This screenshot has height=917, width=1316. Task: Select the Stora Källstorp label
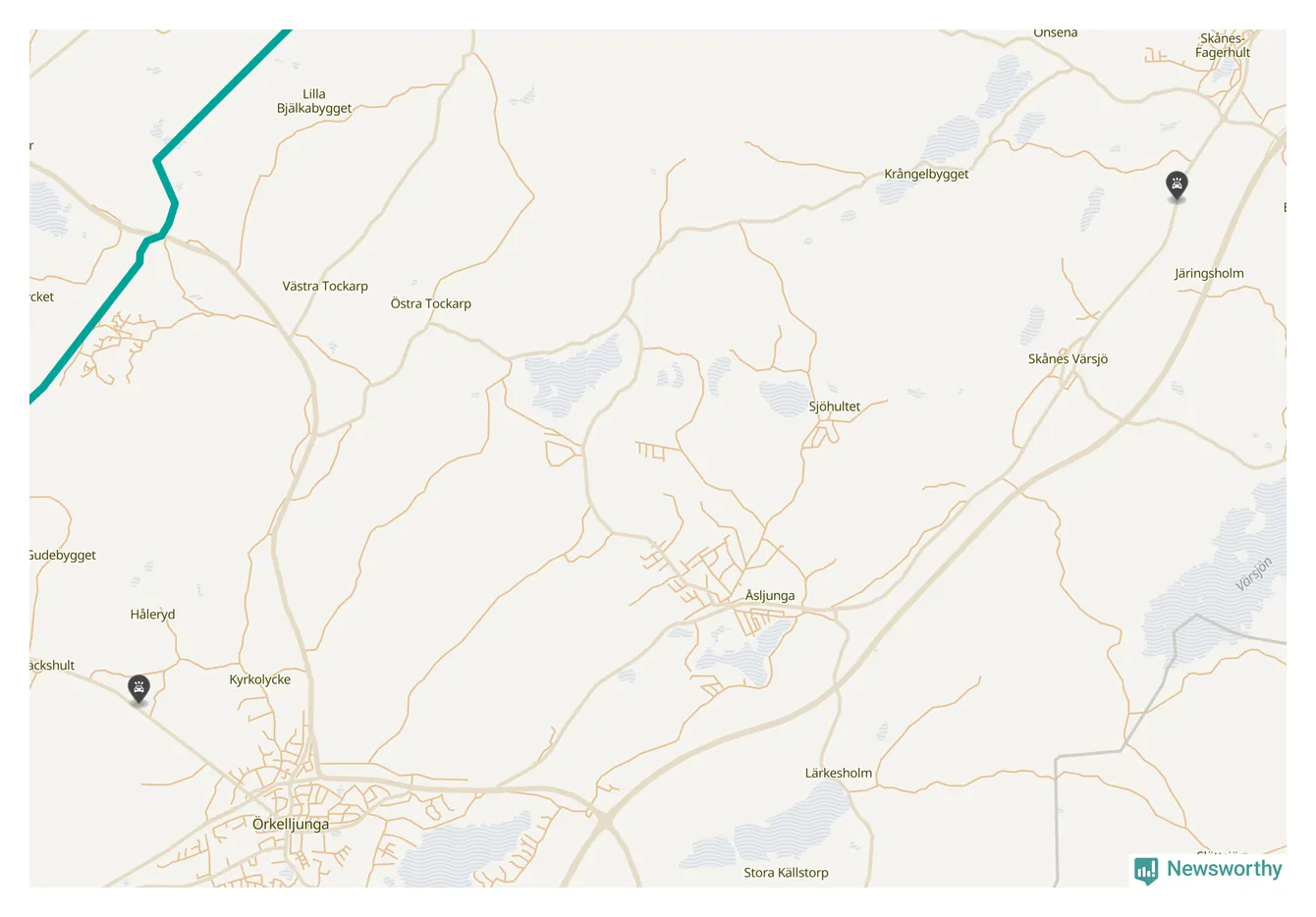click(786, 873)
